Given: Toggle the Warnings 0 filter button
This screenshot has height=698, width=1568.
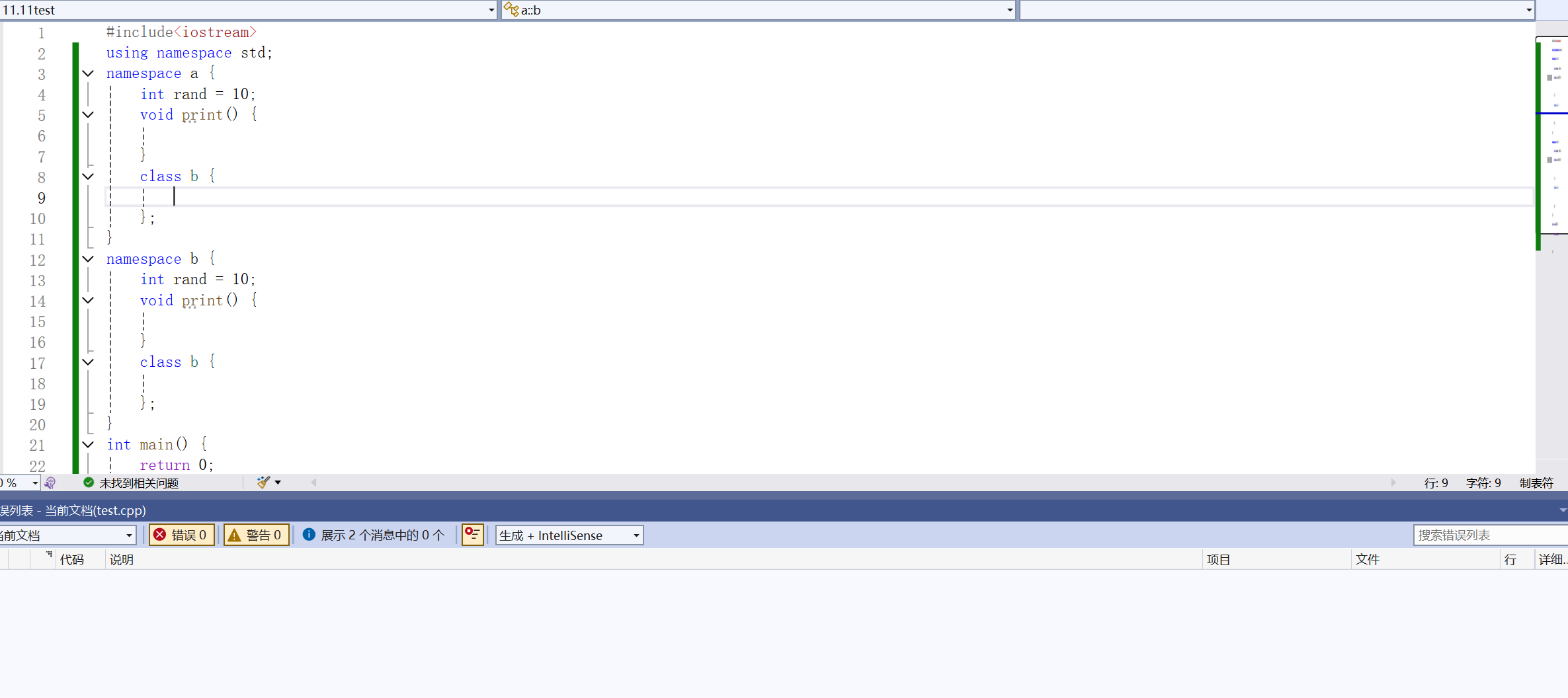Looking at the screenshot, I should [257, 535].
